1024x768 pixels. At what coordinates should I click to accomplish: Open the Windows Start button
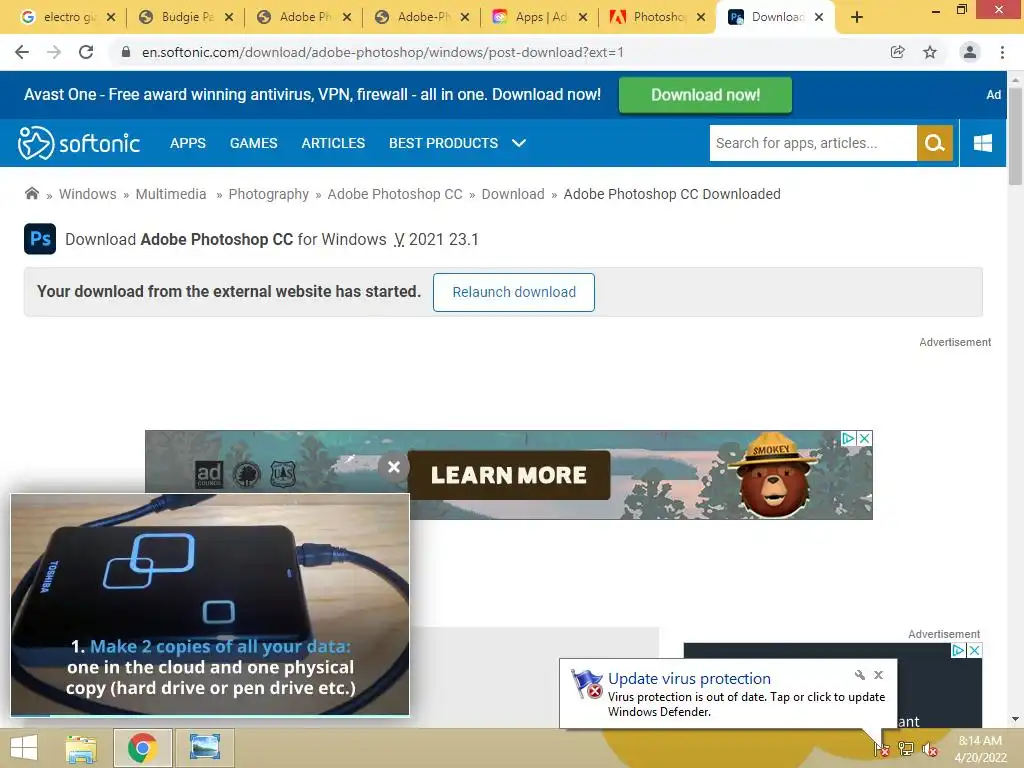pos(24,748)
